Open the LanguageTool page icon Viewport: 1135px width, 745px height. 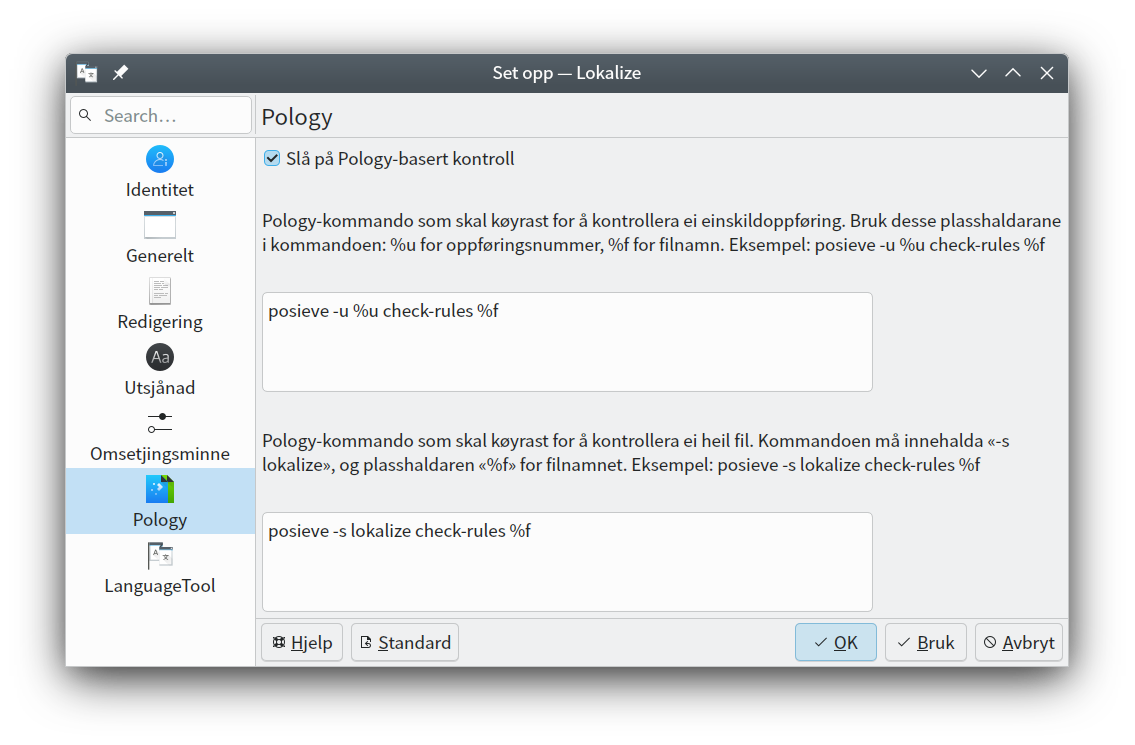tap(160, 555)
